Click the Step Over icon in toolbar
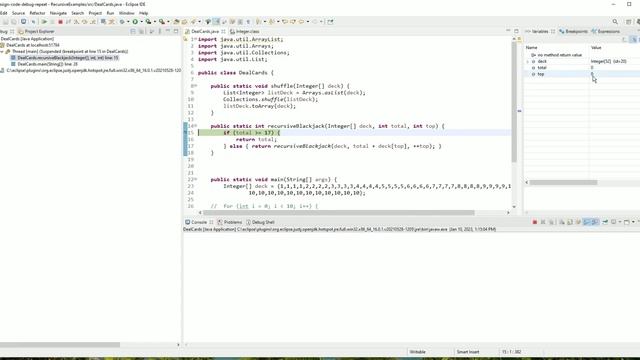 click(x=84, y=22)
